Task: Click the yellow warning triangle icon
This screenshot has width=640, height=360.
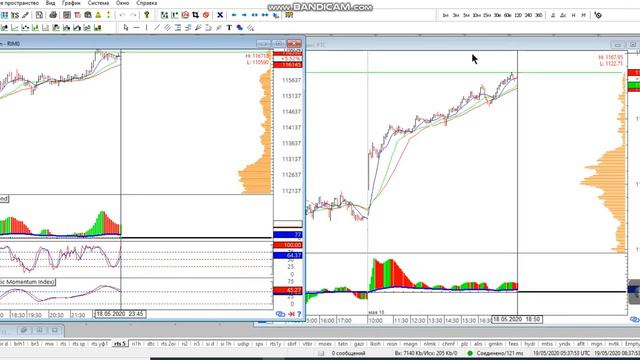Action: [98, 15]
